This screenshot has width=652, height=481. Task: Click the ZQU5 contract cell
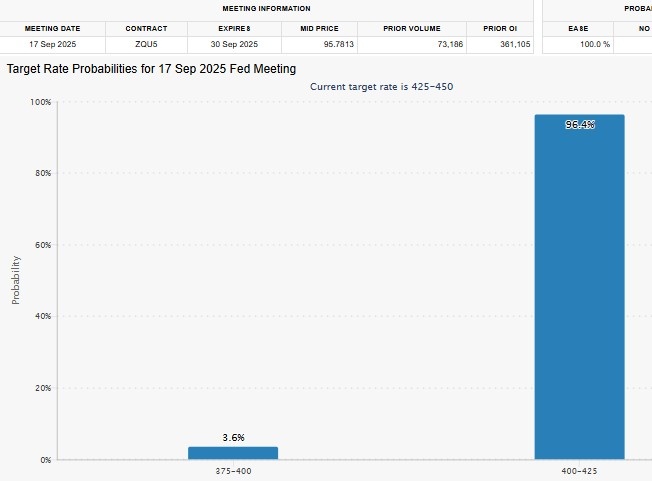[146, 44]
